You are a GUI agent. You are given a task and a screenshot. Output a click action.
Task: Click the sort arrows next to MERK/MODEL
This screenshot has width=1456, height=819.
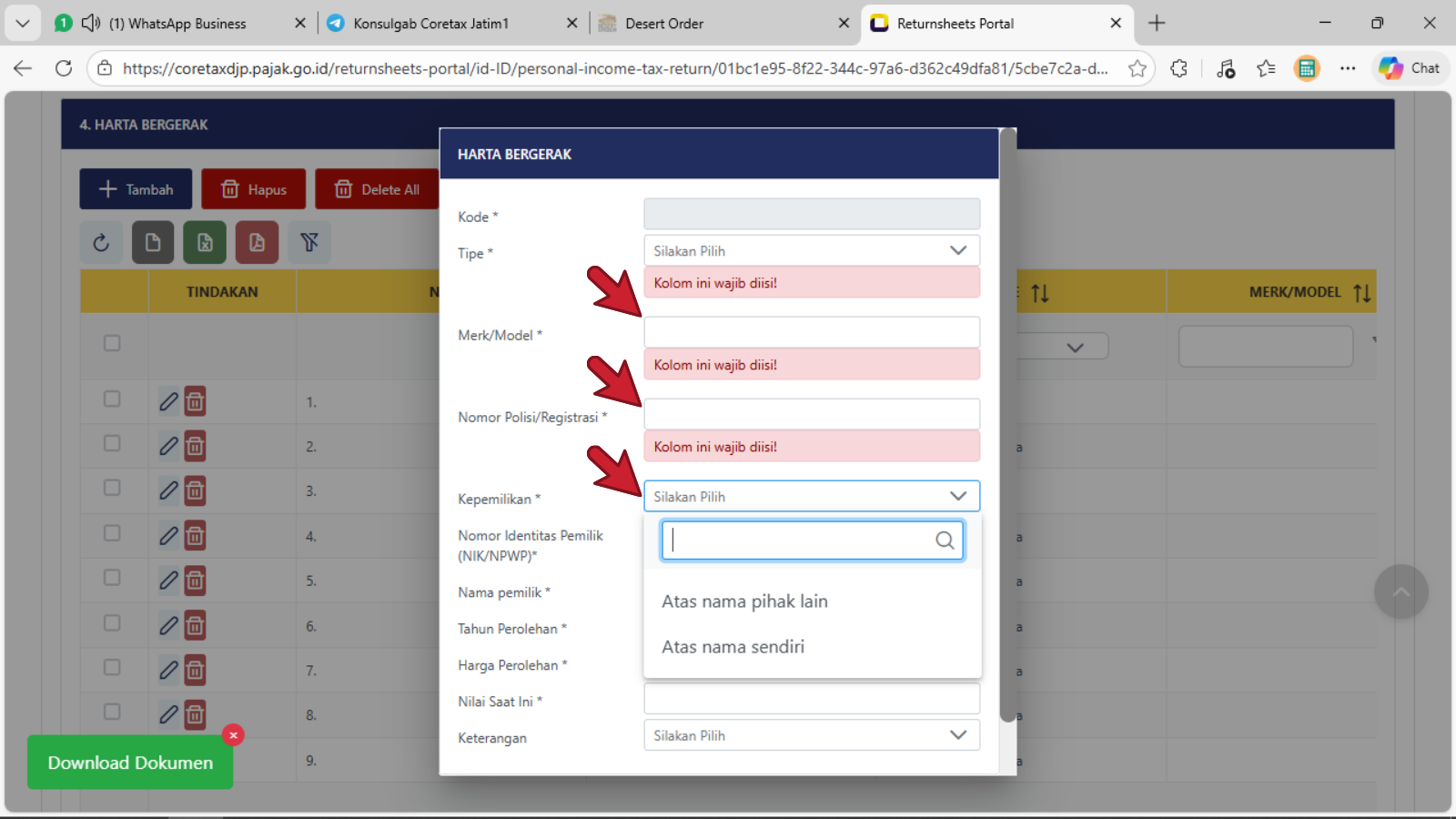point(1361,293)
